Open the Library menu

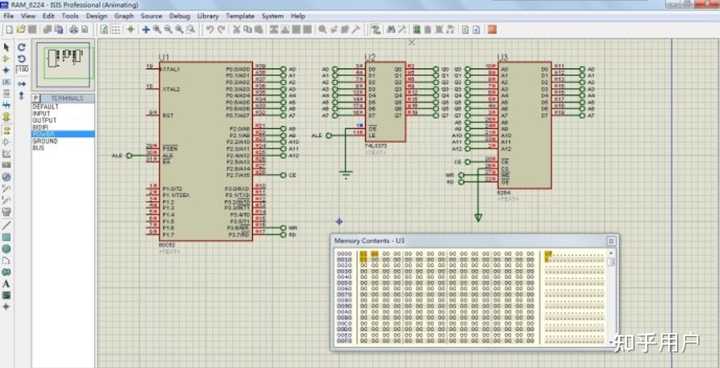(x=208, y=16)
